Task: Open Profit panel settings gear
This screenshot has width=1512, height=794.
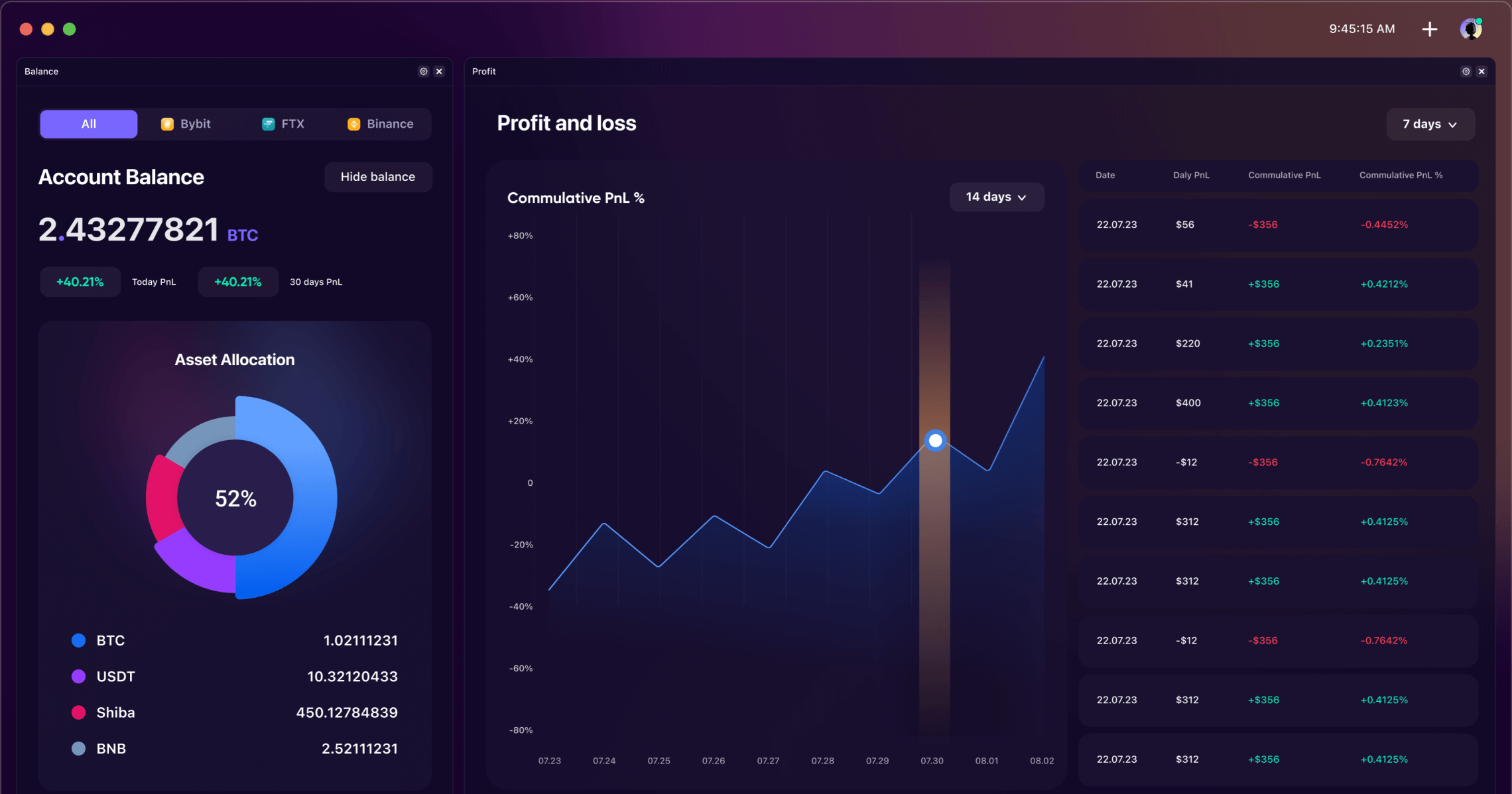Action: 1466,72
